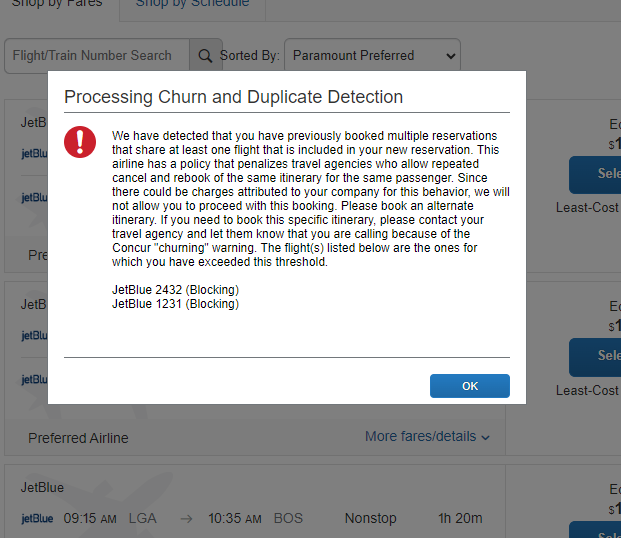Click the 09:15 AM departure time
Screen dimensions: 621x538
tap(90, 518)
